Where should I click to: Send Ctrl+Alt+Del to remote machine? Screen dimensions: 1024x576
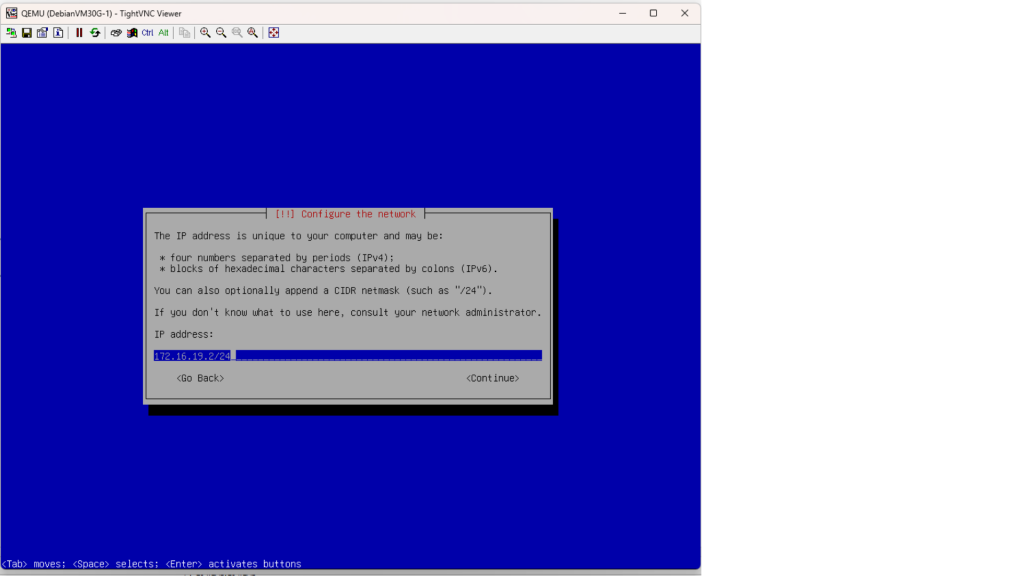tap(116, 33)
